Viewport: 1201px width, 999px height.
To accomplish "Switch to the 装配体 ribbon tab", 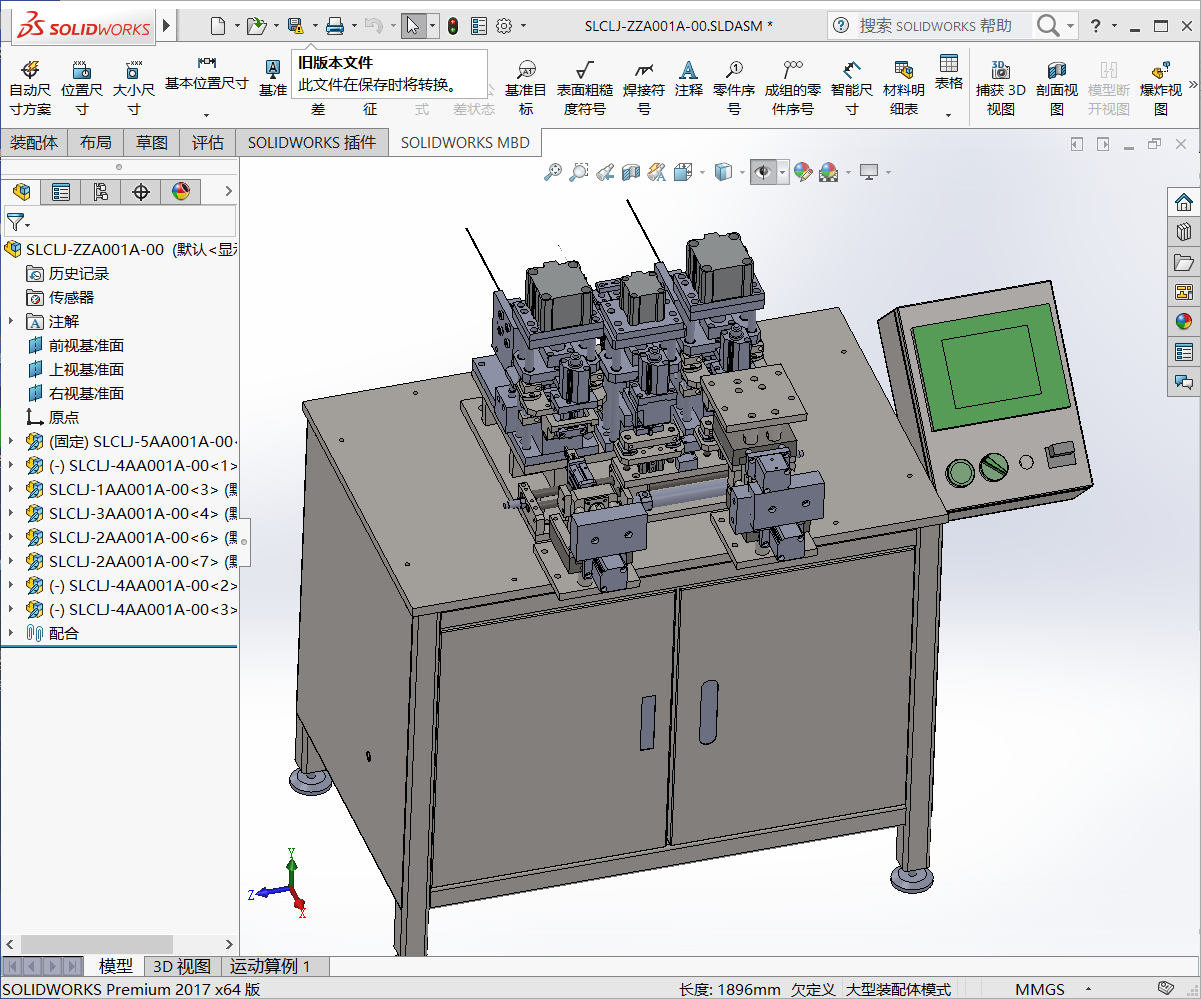I will click(34, 142).
